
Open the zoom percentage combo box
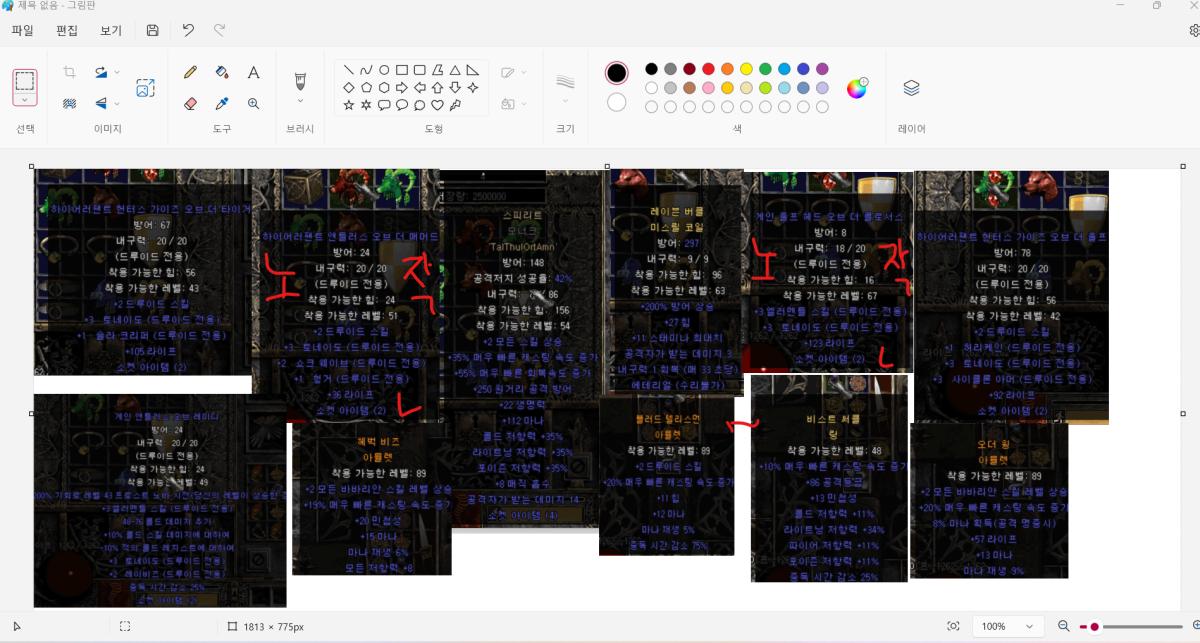[x=1008, y=626]
